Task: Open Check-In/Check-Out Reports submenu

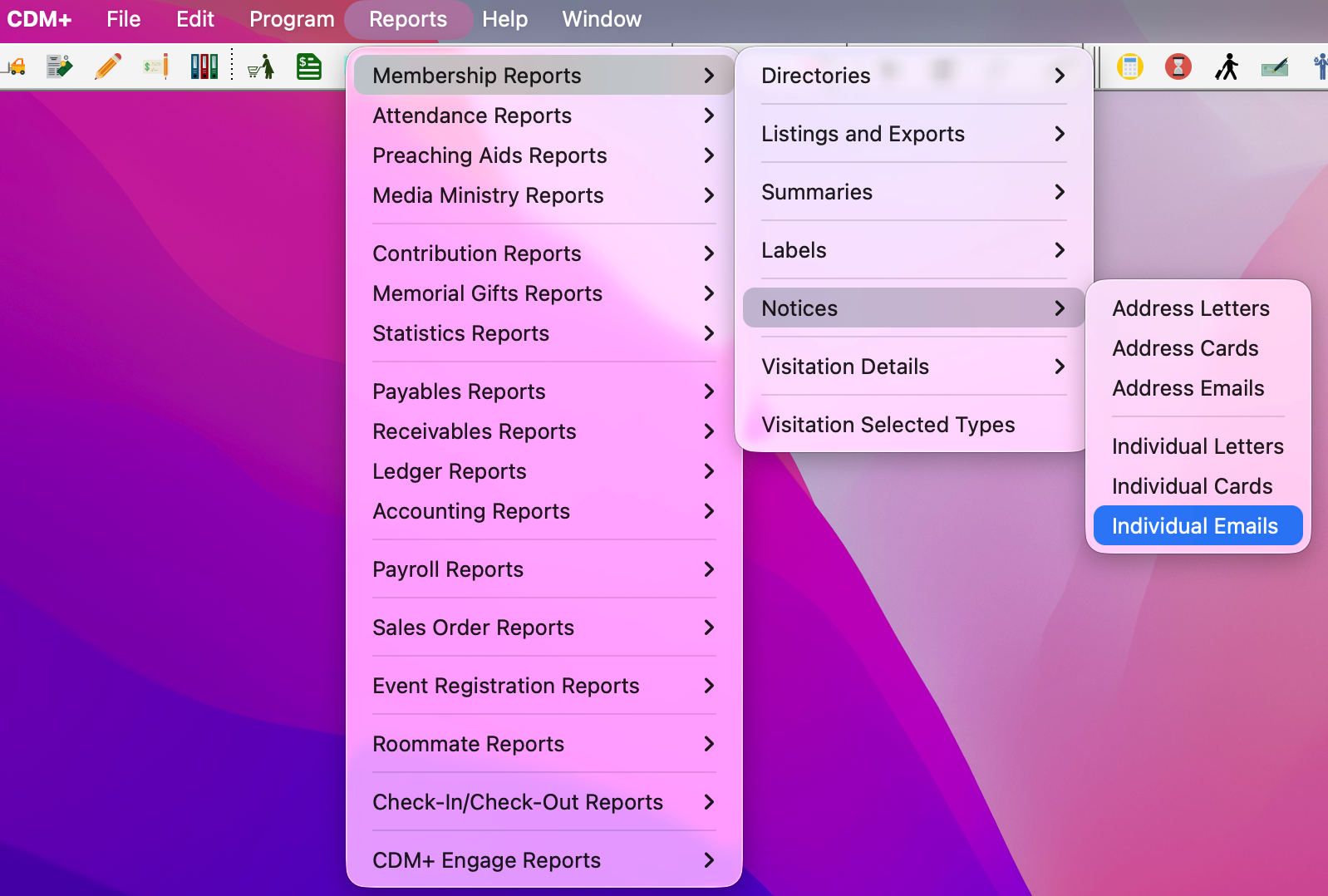Action: point(543,802)
